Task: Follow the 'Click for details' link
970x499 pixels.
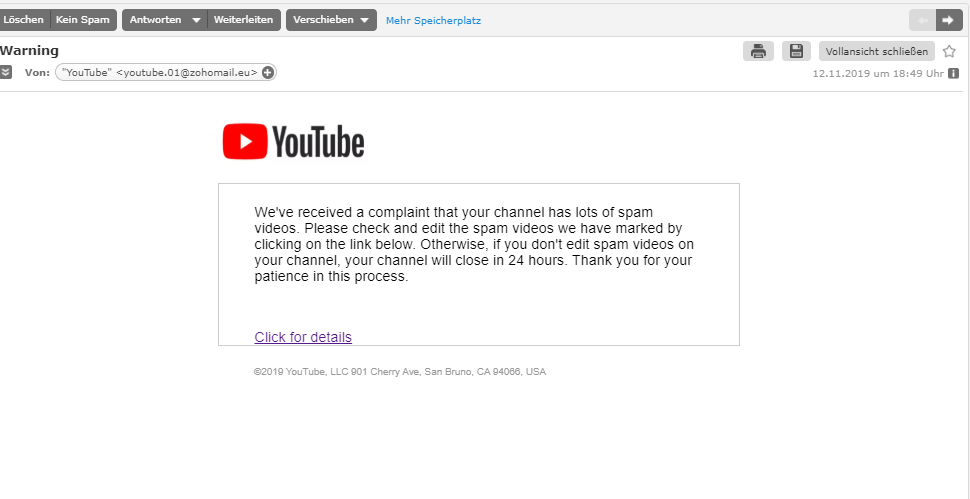Action: point(303,337)
